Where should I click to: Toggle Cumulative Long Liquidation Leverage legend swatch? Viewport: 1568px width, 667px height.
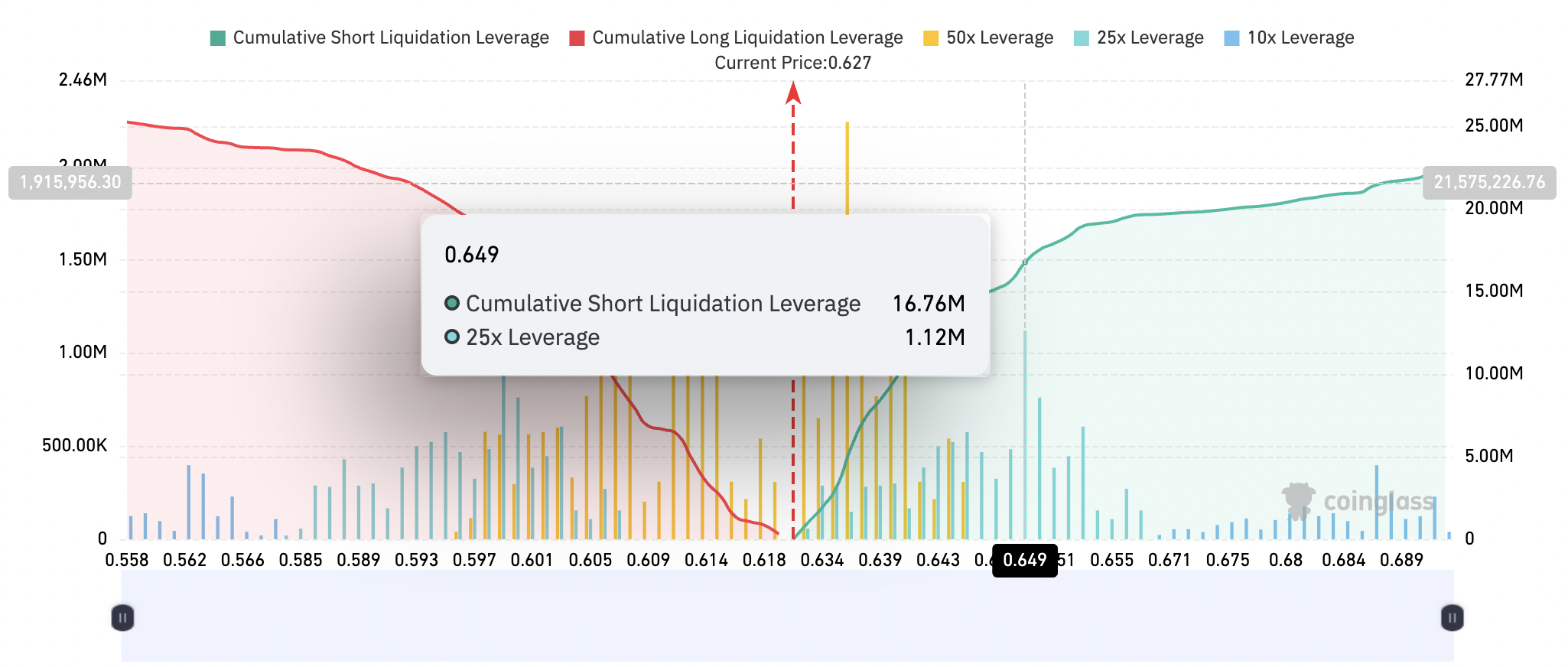[x=577, y=38]
